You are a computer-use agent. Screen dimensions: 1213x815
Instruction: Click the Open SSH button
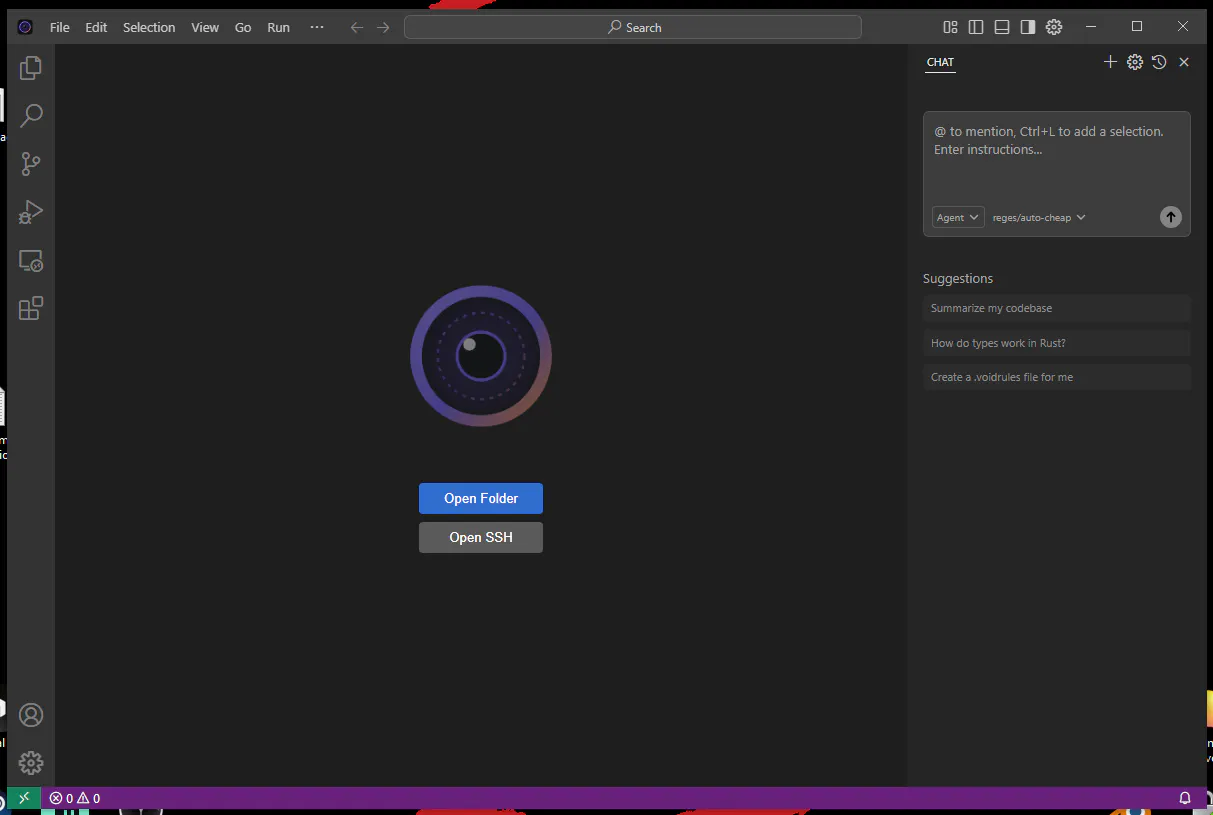tap(481, 537)
